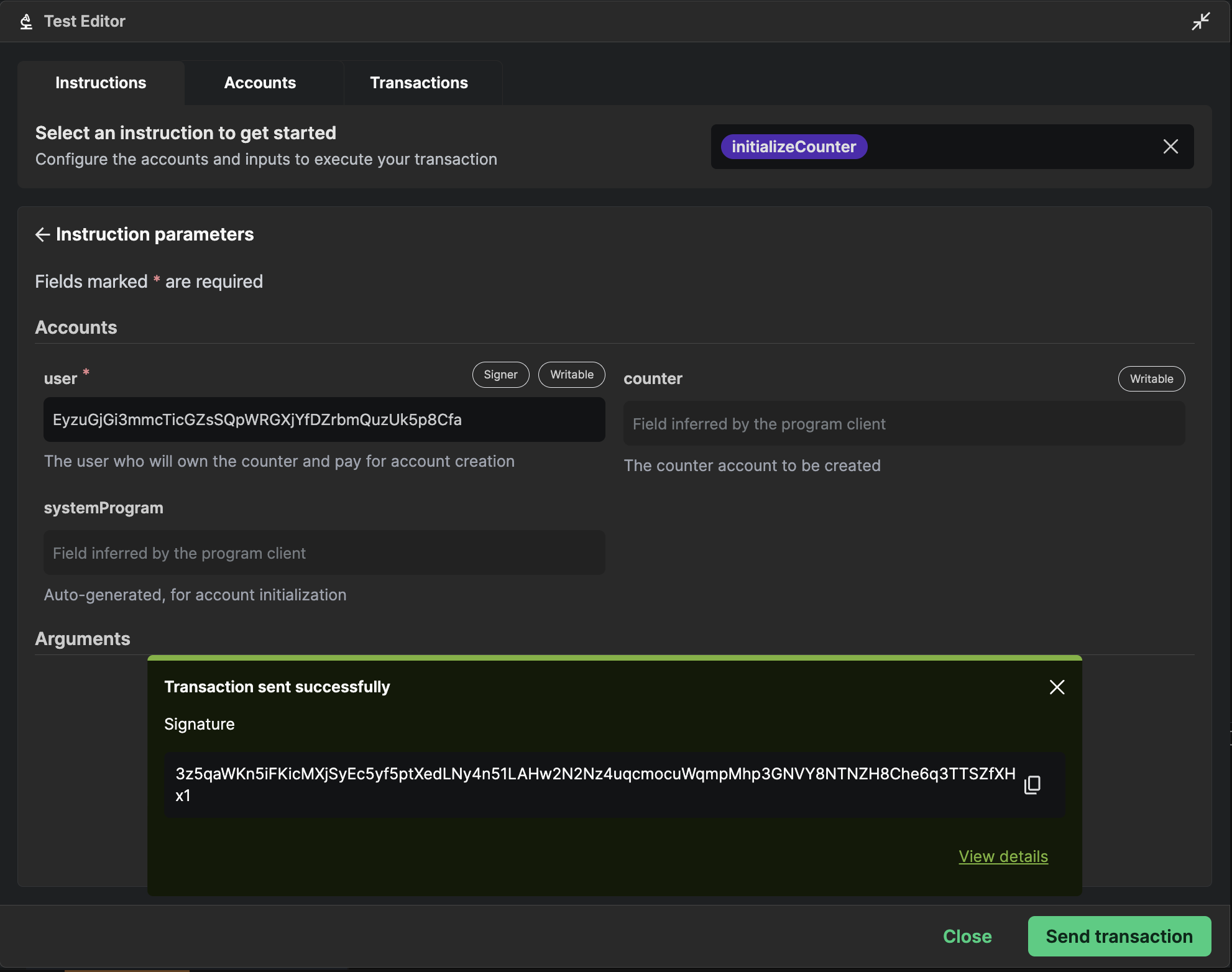Dismiss the transaction success notification
This screenshot has height=972, width=1232.
1057,687
